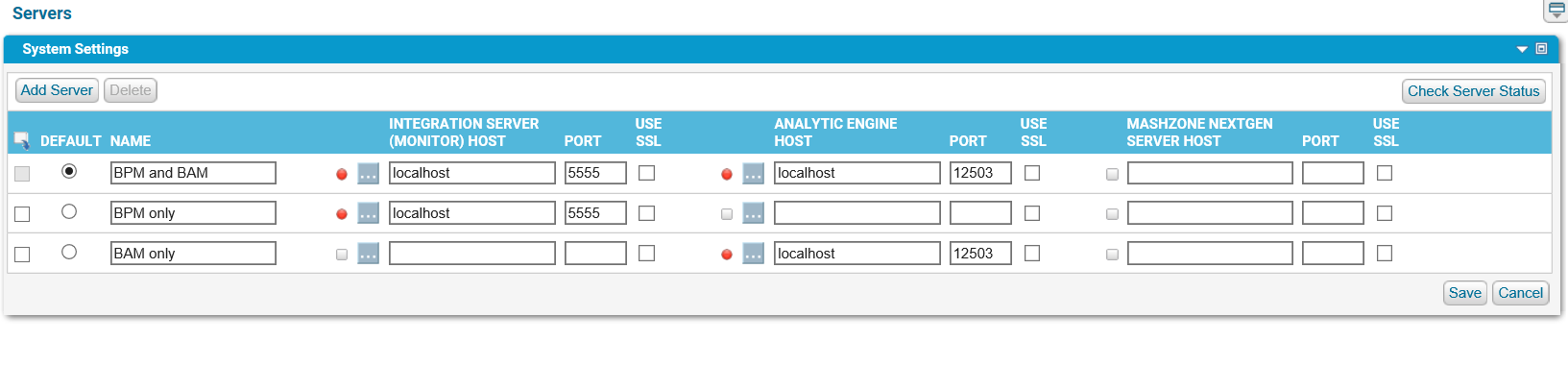The width and height of the screenshot is (1568, 390).
Task: Click empty Integration Server host for BAM only
Action: 472,254
